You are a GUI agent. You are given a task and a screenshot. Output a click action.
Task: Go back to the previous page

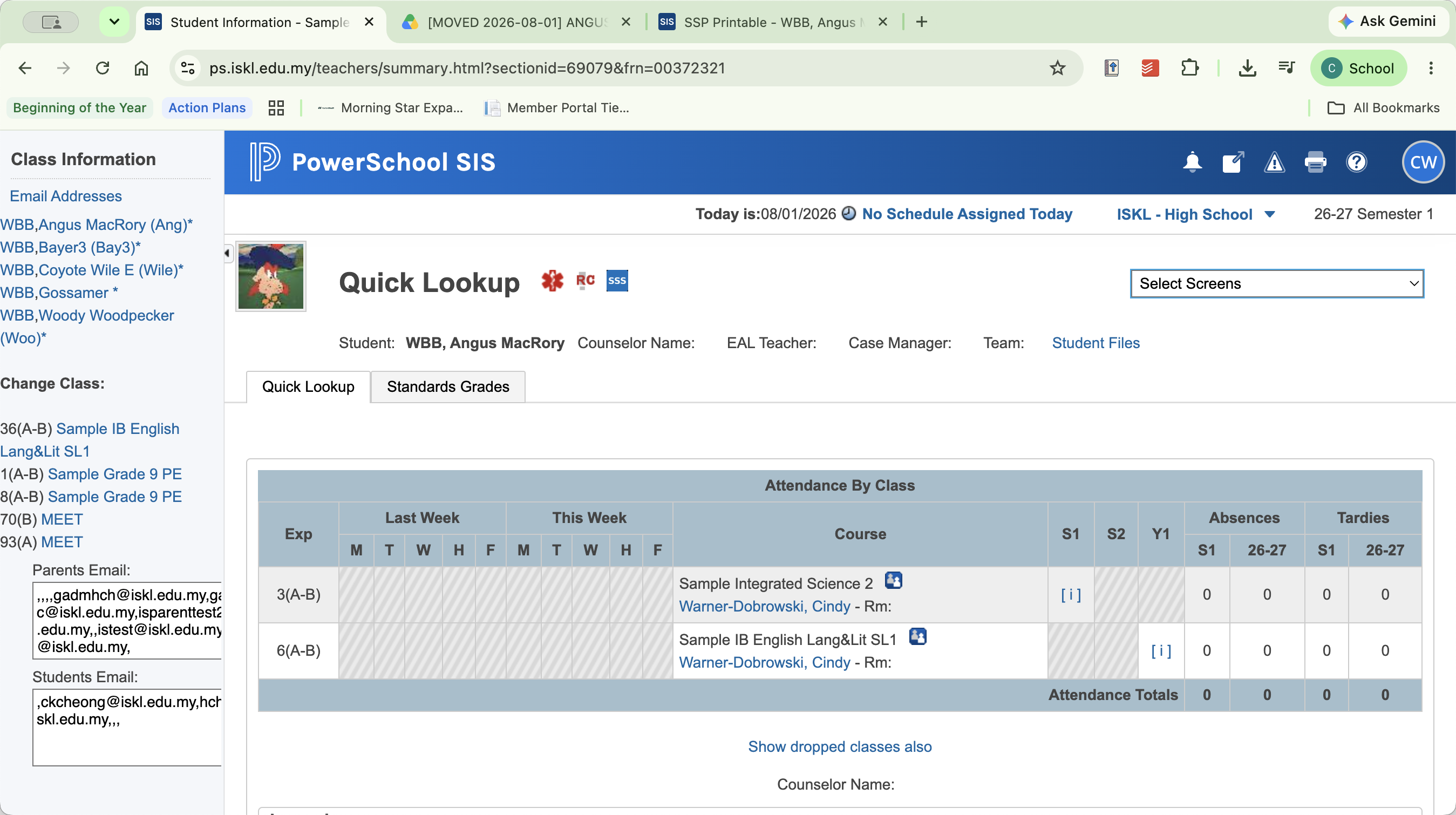point(25,69)
